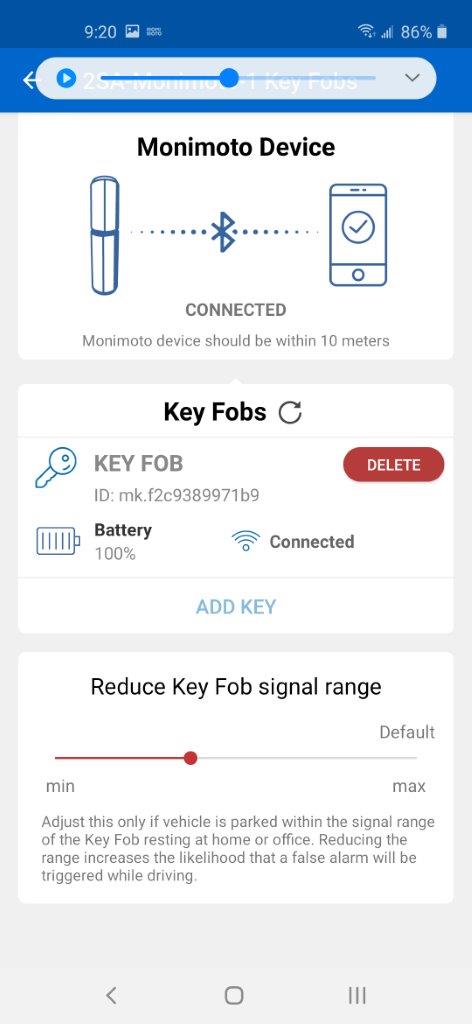Go to Android home screen
The image size is (472, 1024).
pos(234,995)
